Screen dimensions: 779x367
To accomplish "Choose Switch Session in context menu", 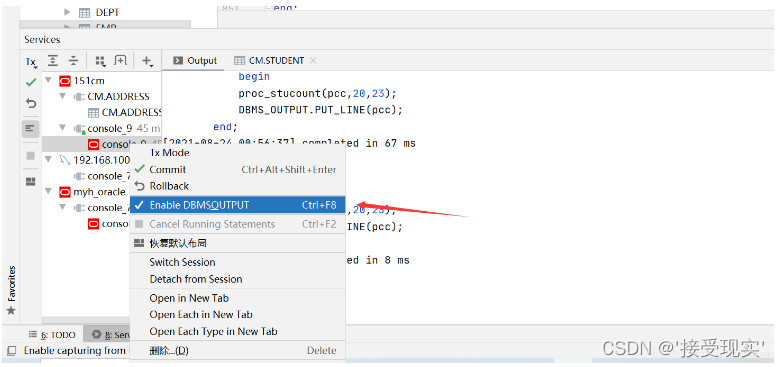I will (237, 262).
